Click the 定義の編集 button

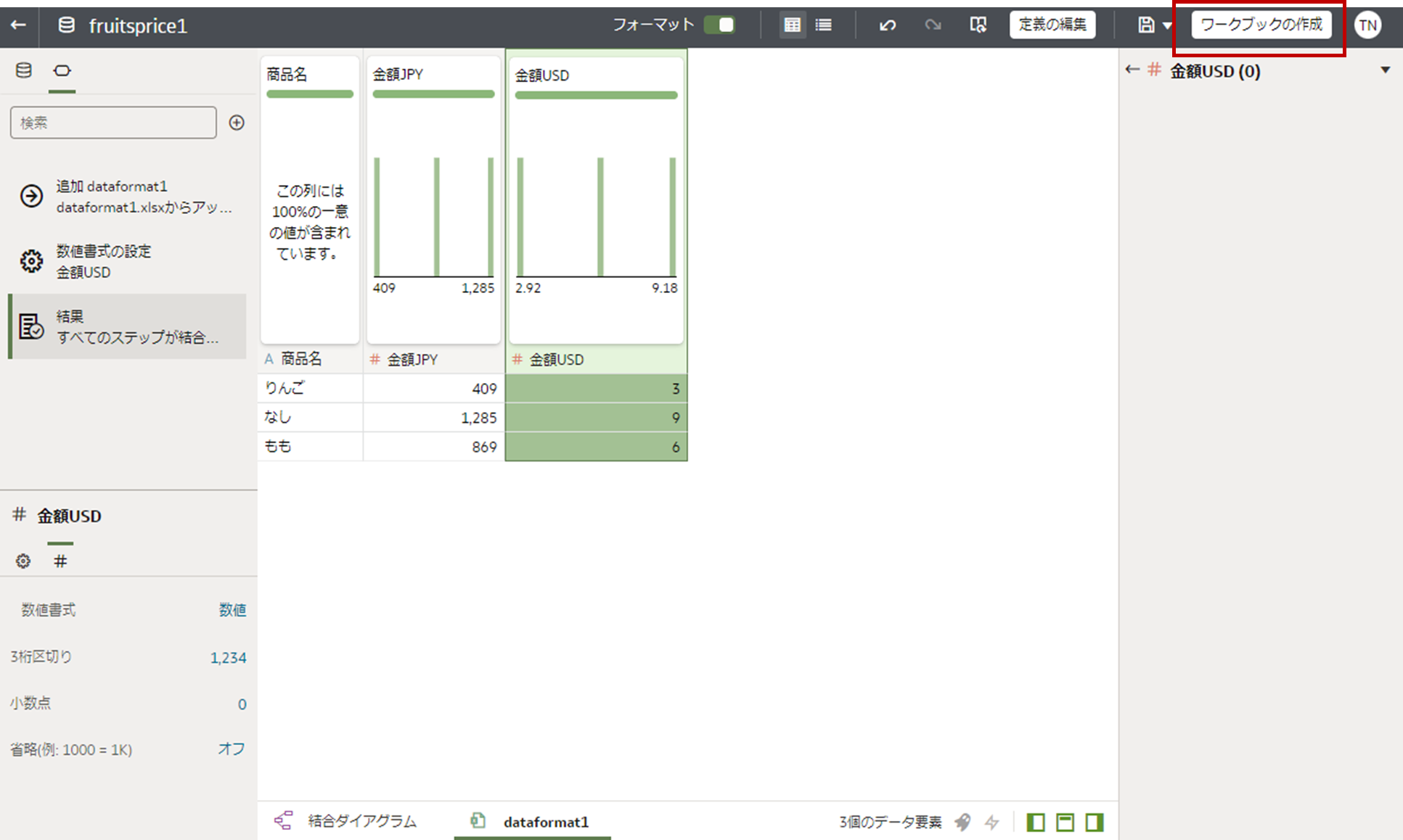point(1052,25)
